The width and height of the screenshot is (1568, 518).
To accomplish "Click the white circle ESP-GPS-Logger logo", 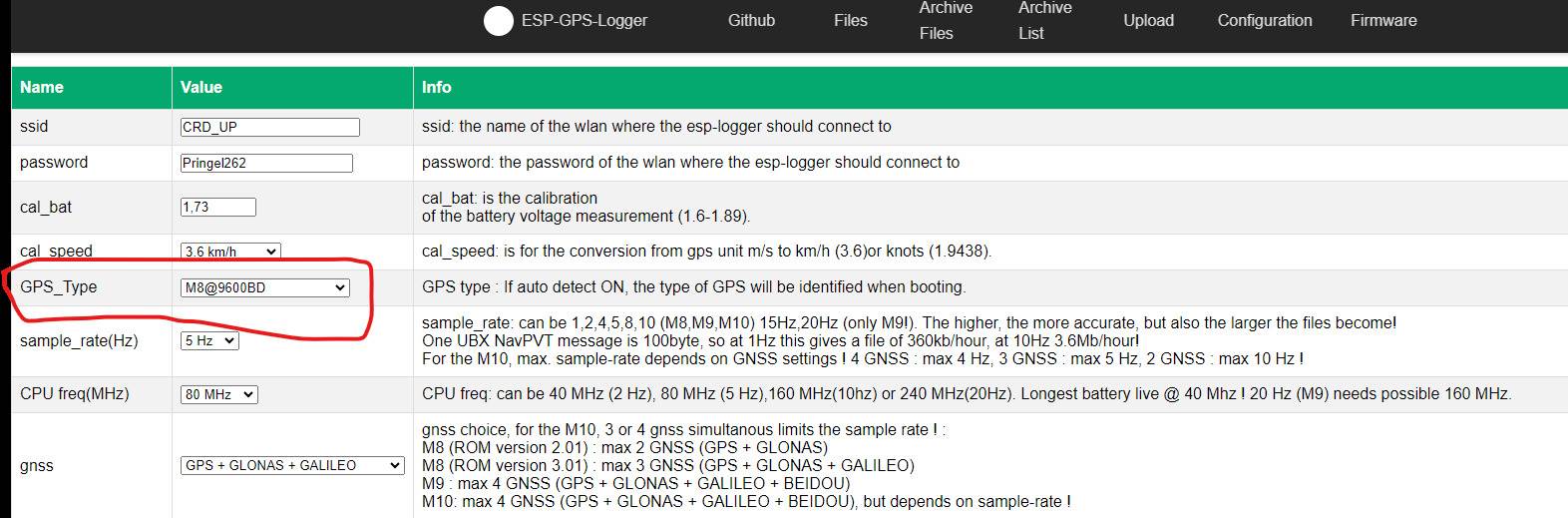I will pyautogui.click(x=498, y=21).
